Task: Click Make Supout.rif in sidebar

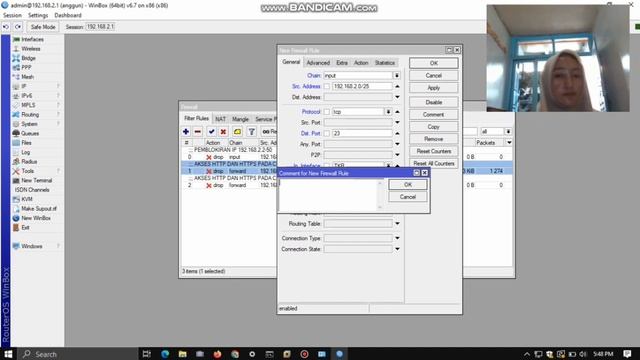Action: [39, 209]
